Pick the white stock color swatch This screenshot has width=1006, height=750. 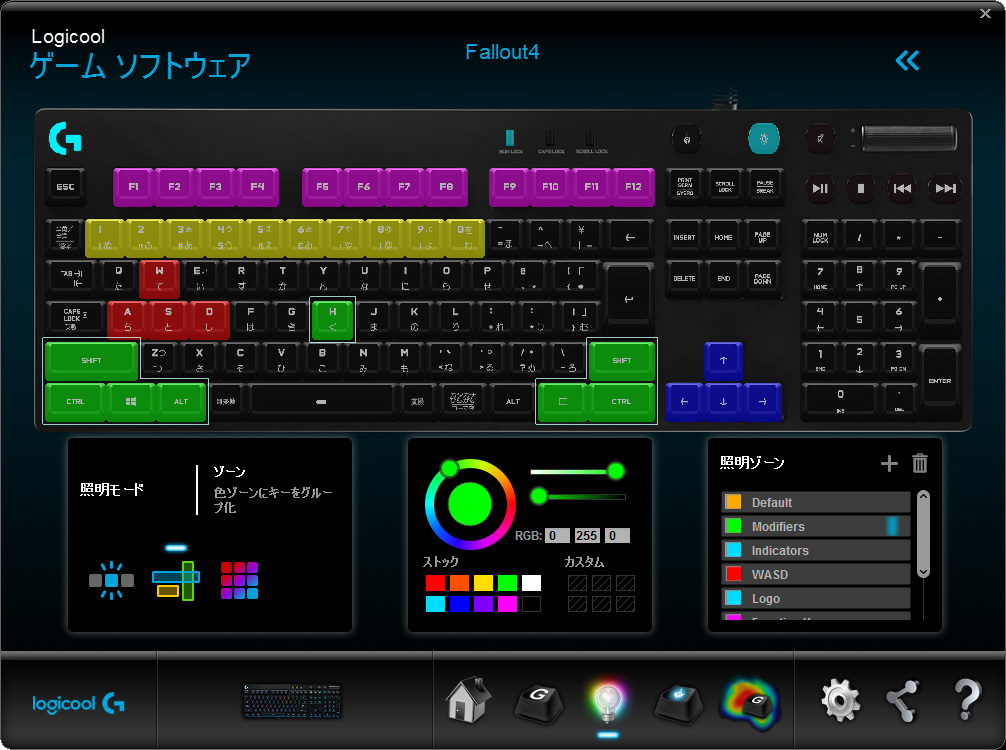531,583
